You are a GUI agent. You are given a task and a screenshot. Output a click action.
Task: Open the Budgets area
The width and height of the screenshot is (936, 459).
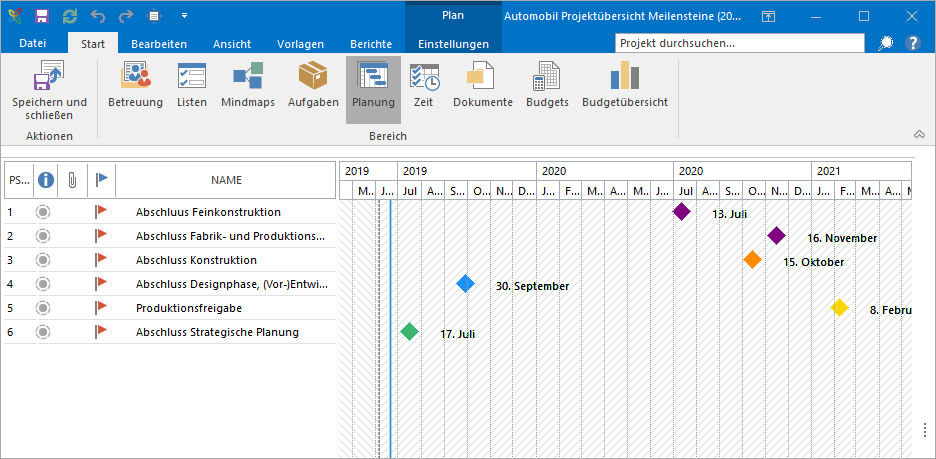pyautogui.click(x=547, y=85)
